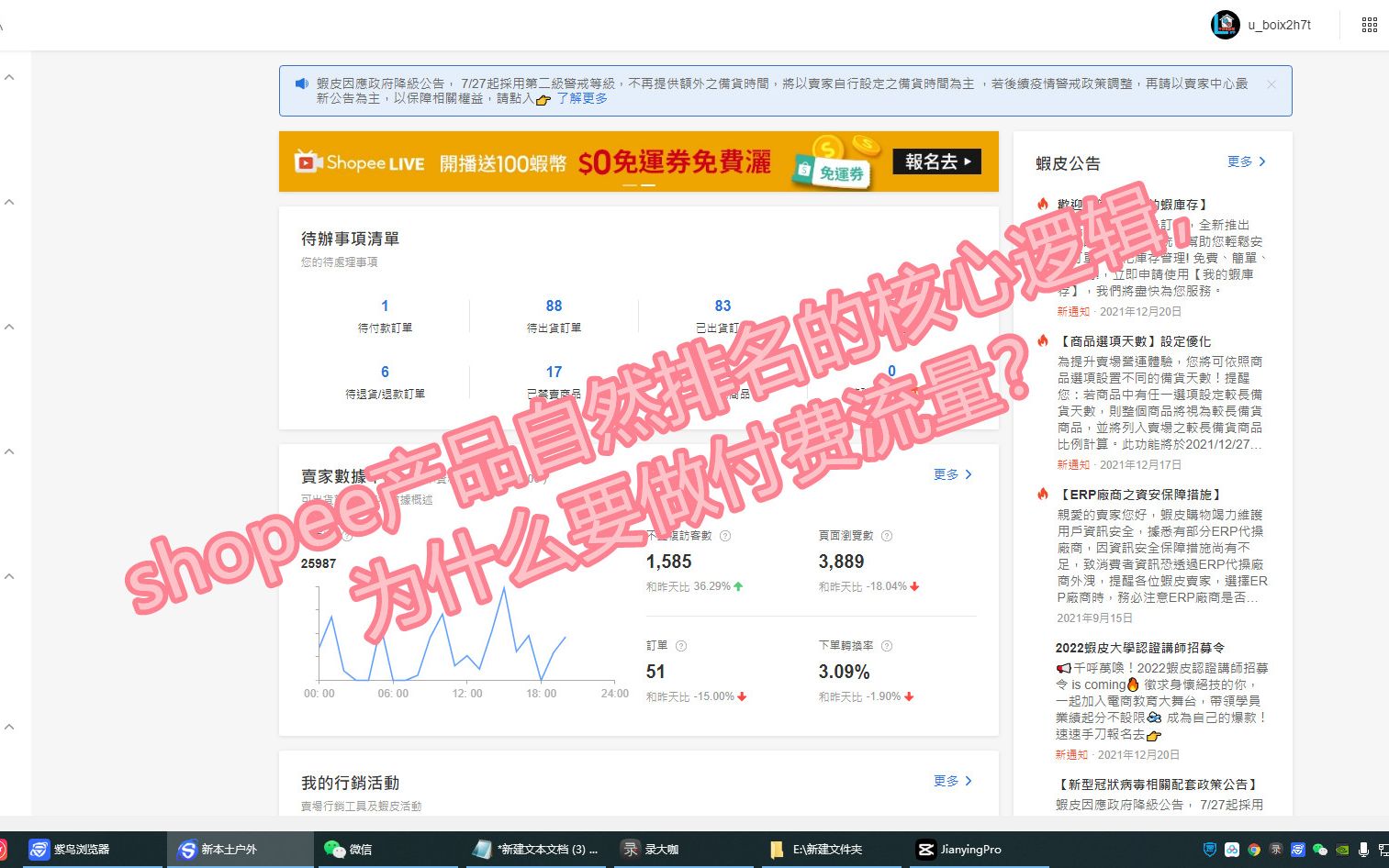Collapse the third sidebar section chevron
This screenshot has width=1389, height=868.
pos(9,327)
